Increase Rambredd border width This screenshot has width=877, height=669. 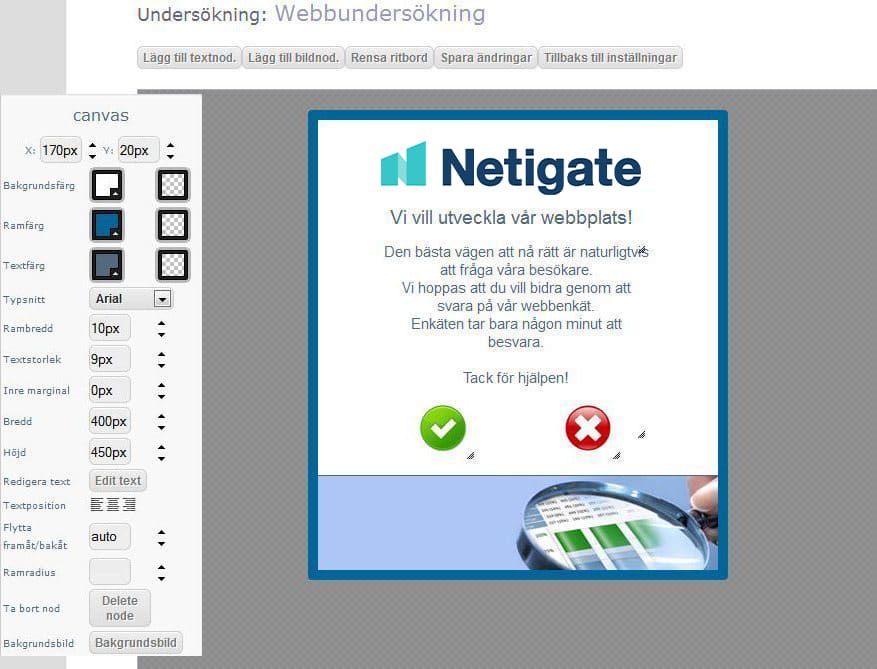(162, 323)
